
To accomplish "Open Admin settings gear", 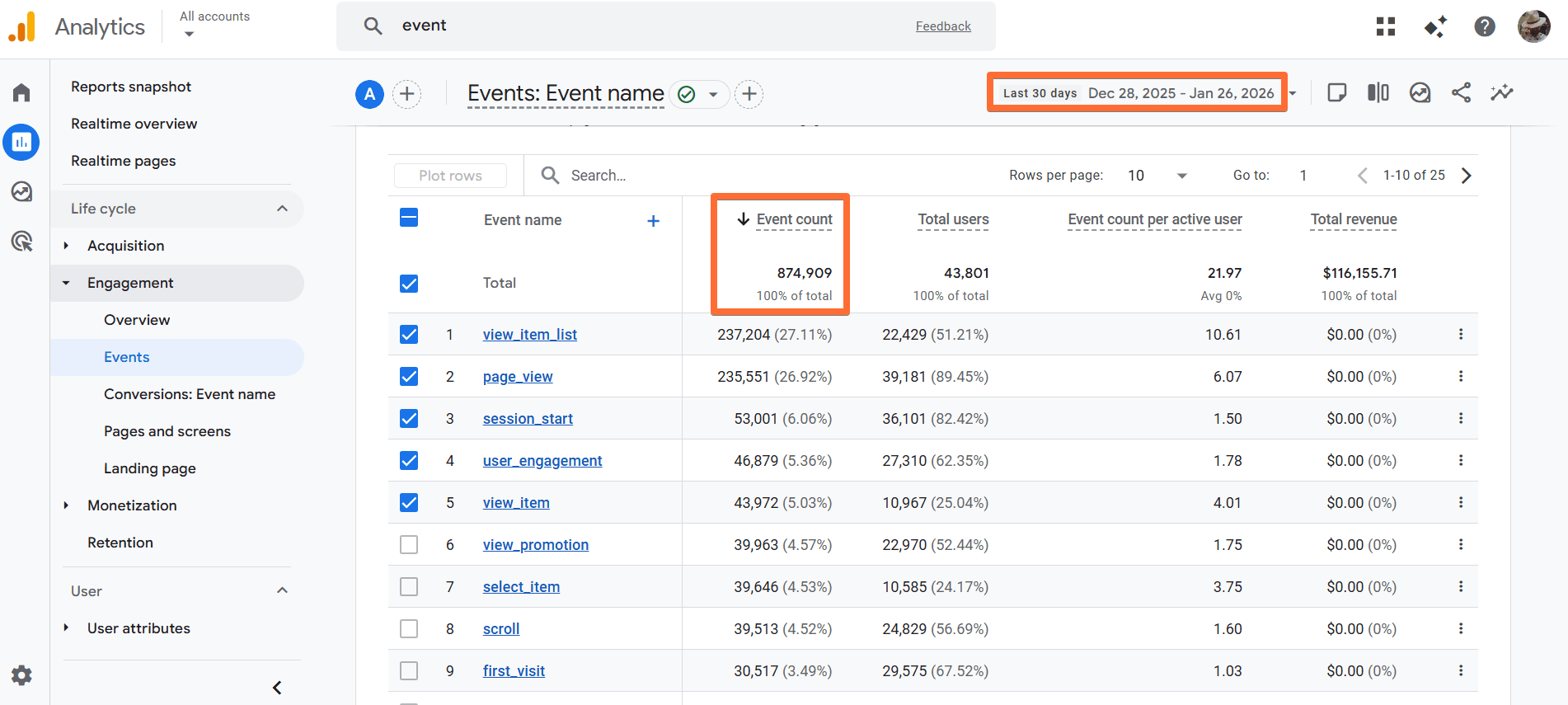I will click(x=21, y=676).
